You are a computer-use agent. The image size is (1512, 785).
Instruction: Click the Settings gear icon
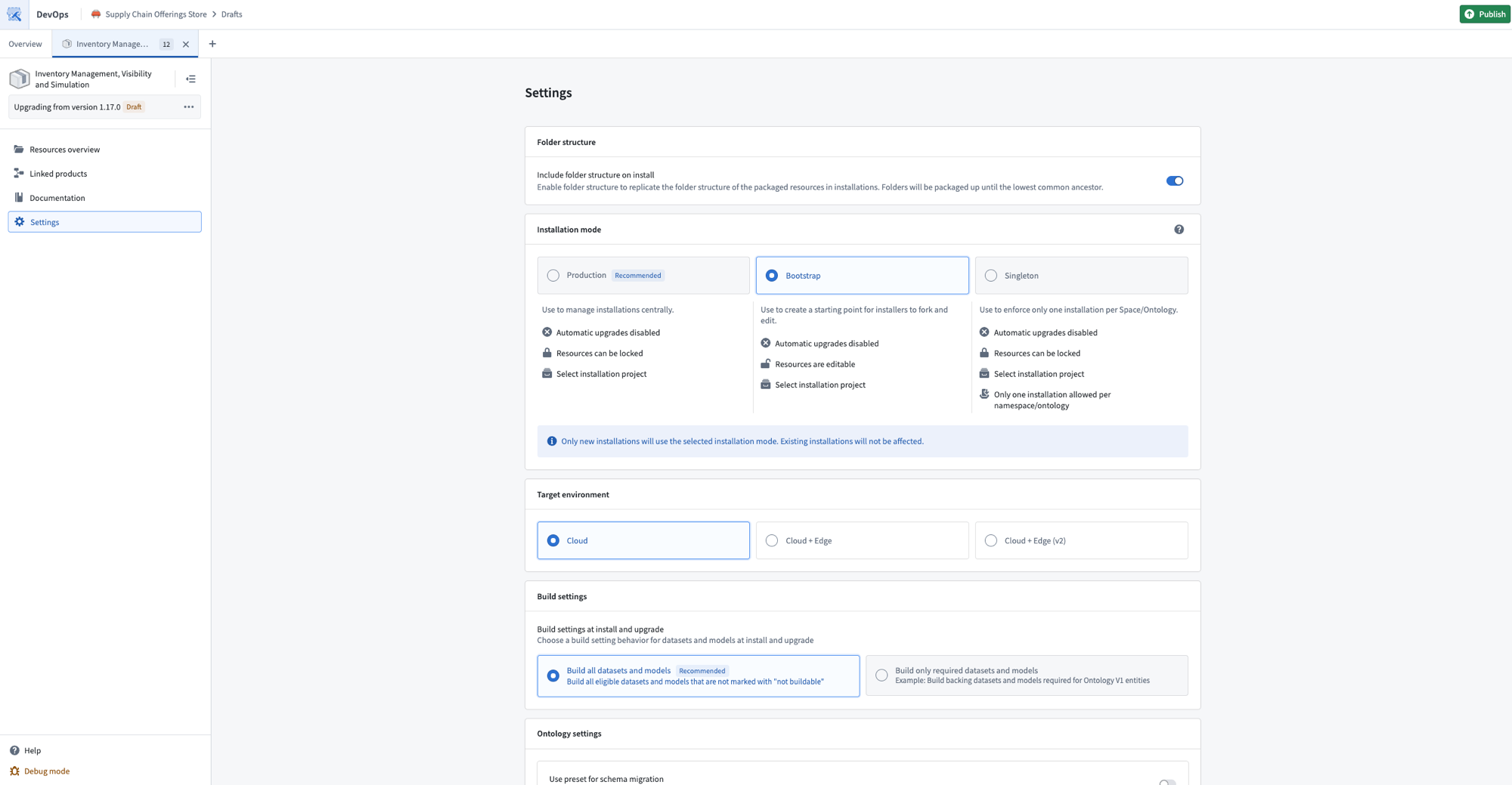20,222
